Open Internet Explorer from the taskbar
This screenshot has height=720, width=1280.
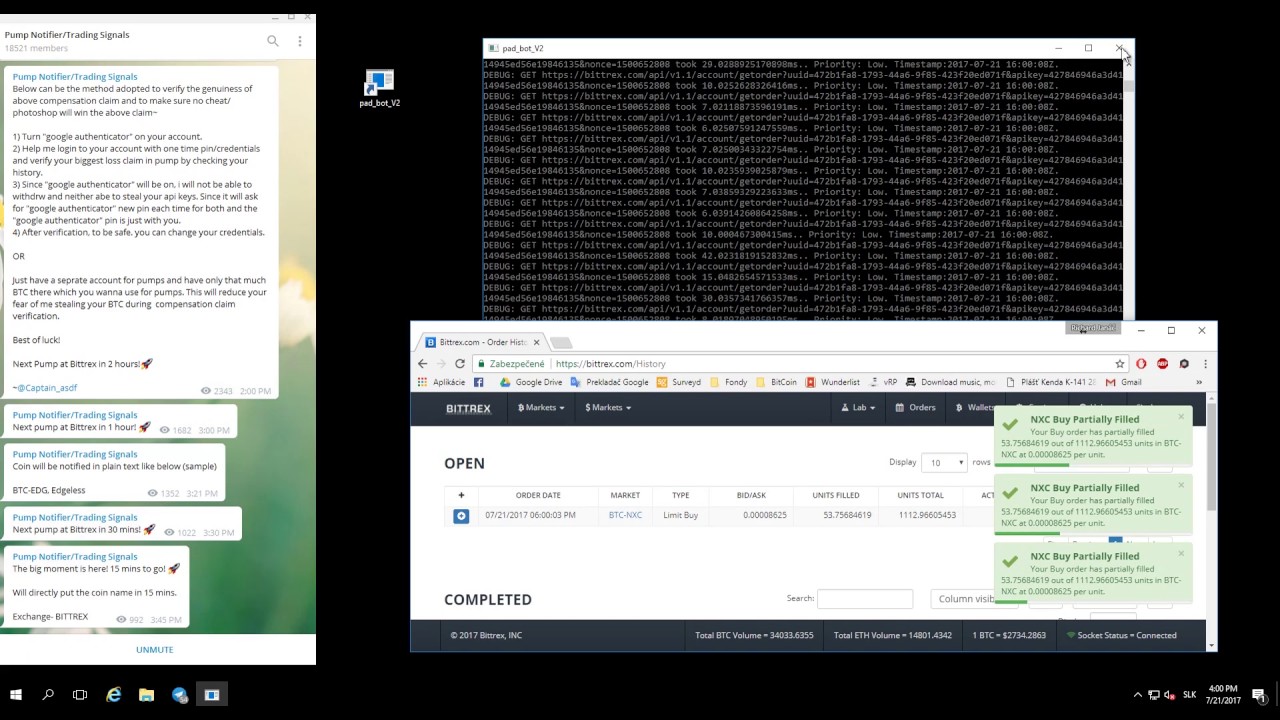click(114, 694)
